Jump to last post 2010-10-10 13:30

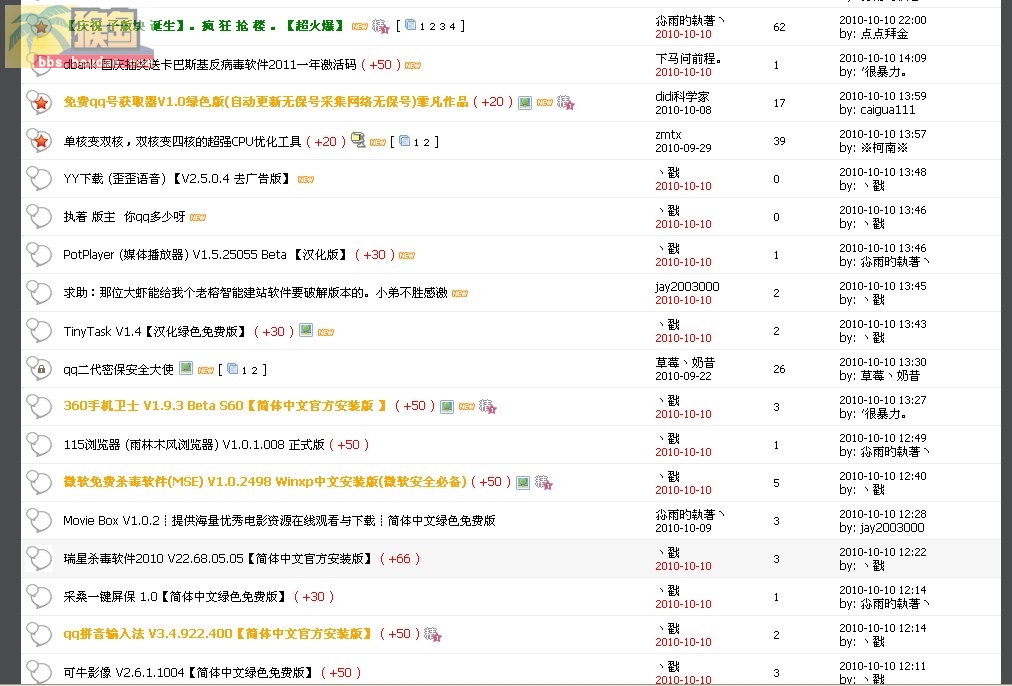(x=882, y=362)
